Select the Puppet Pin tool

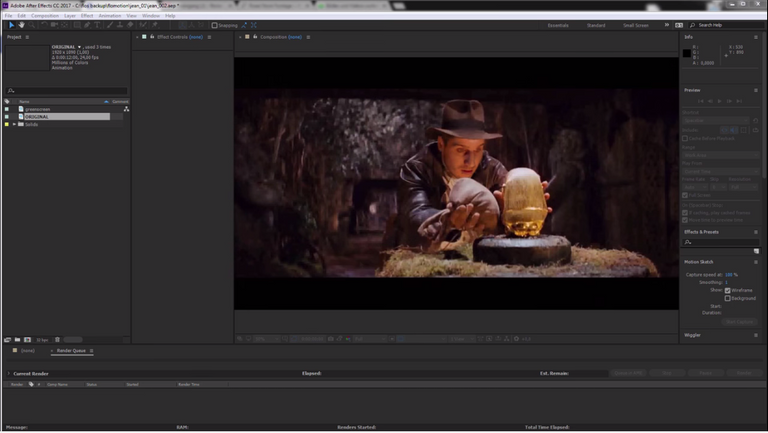coord(155,25)
